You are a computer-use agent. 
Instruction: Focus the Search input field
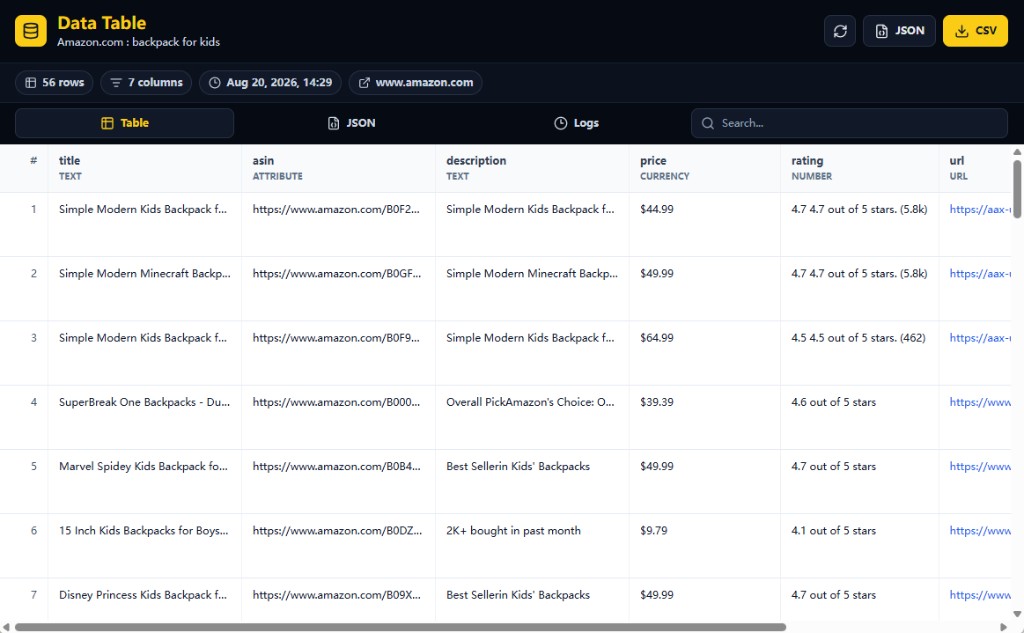click(x=849, y=123)
